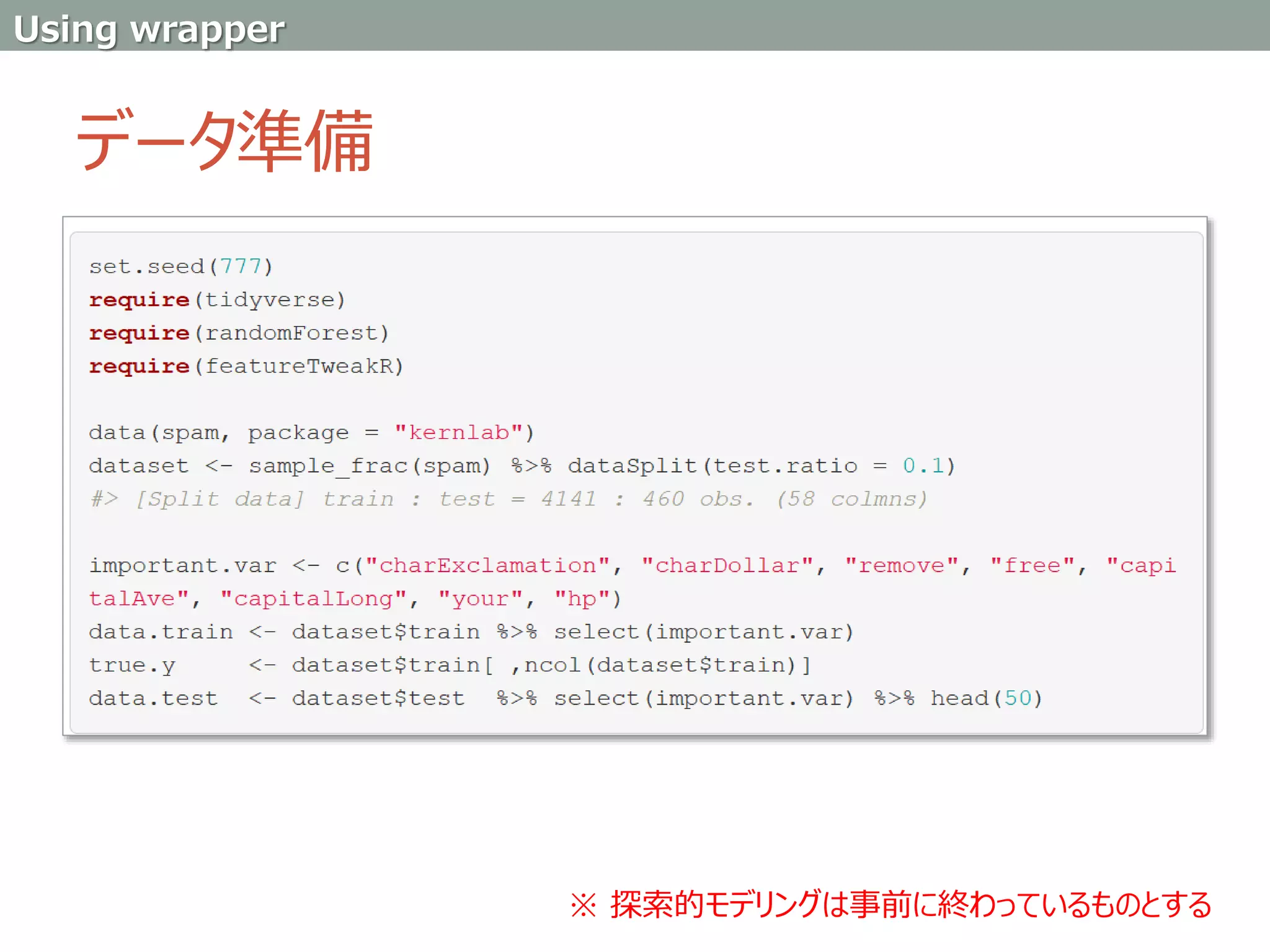Click the red Japanese footnote text
Image resolution: width=1270 pixels, height=952 pixels.
click(x=890, y=905)
